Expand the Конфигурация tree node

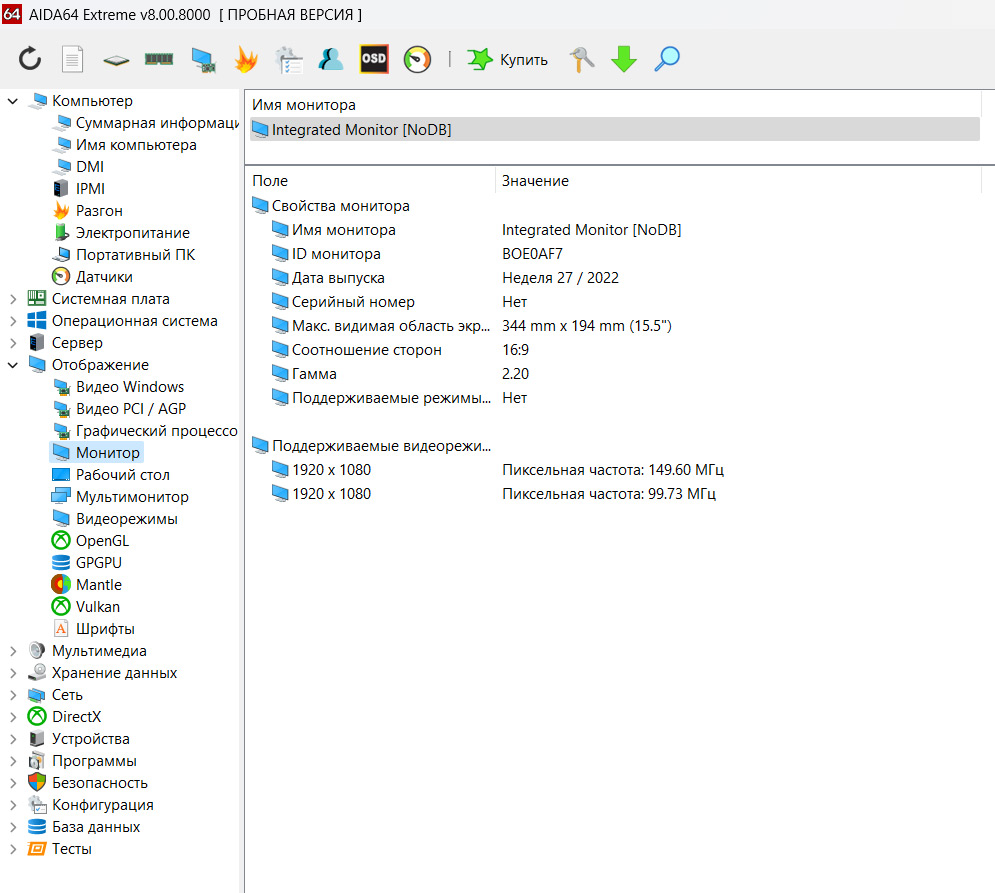13,805
